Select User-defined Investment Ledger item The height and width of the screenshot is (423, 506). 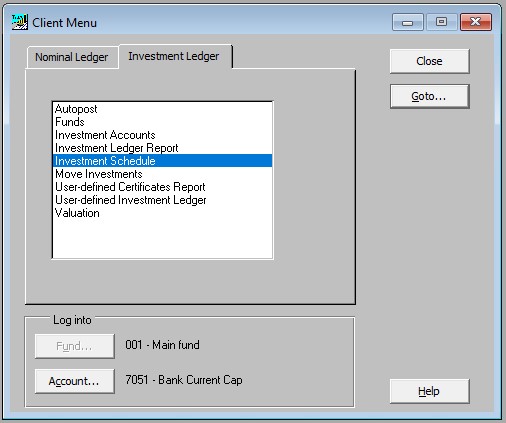(x=162, y=200)
